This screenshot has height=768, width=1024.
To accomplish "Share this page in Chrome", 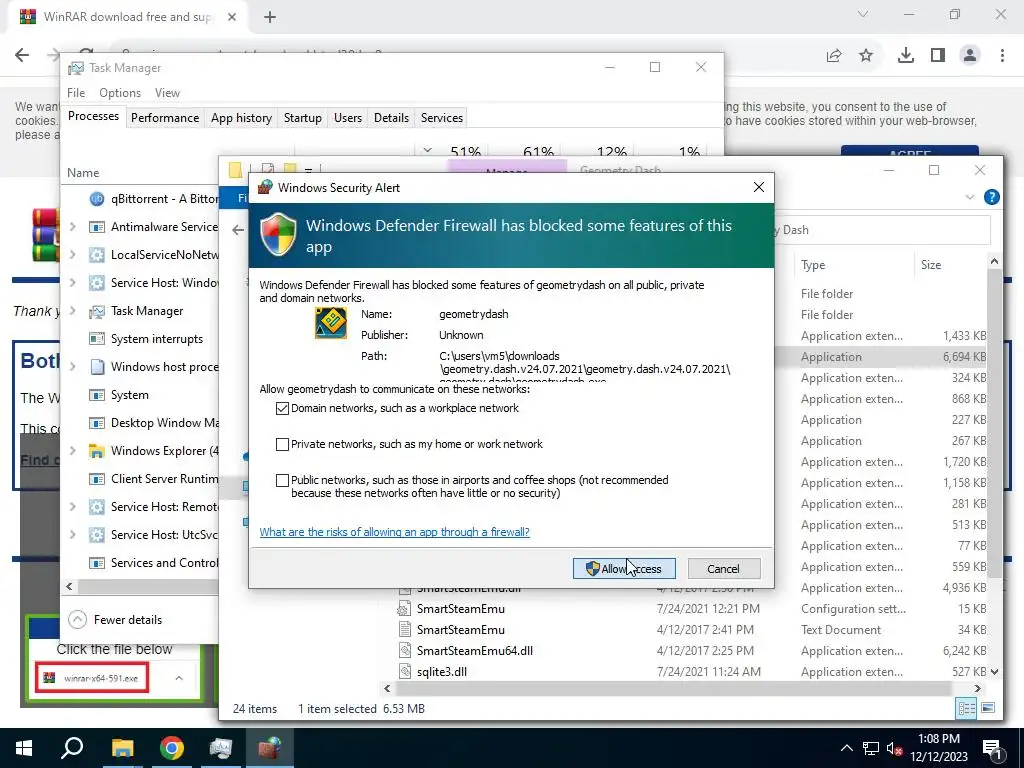I will 834,56.
